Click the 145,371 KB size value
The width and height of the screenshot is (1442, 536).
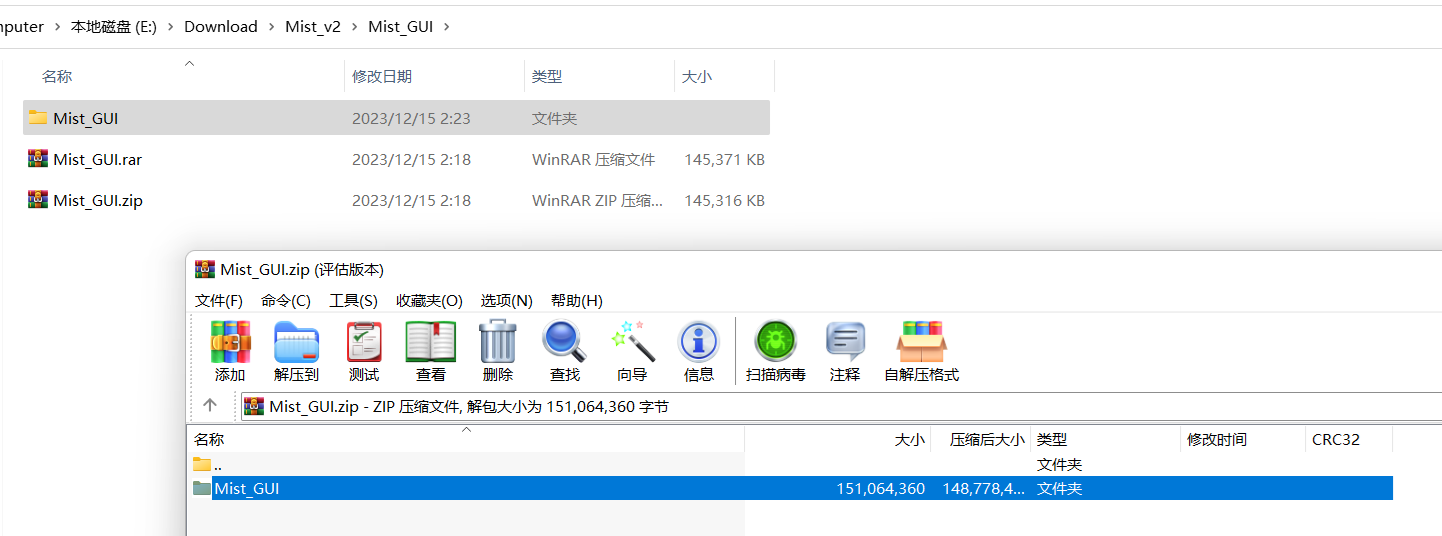pos(724,159)
